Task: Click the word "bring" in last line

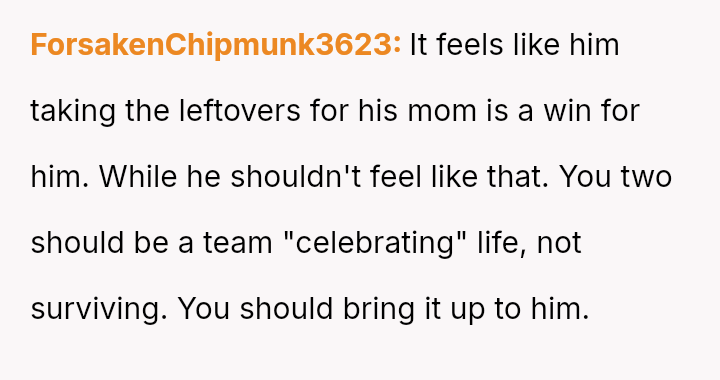Action: click(x=379, y=308)
